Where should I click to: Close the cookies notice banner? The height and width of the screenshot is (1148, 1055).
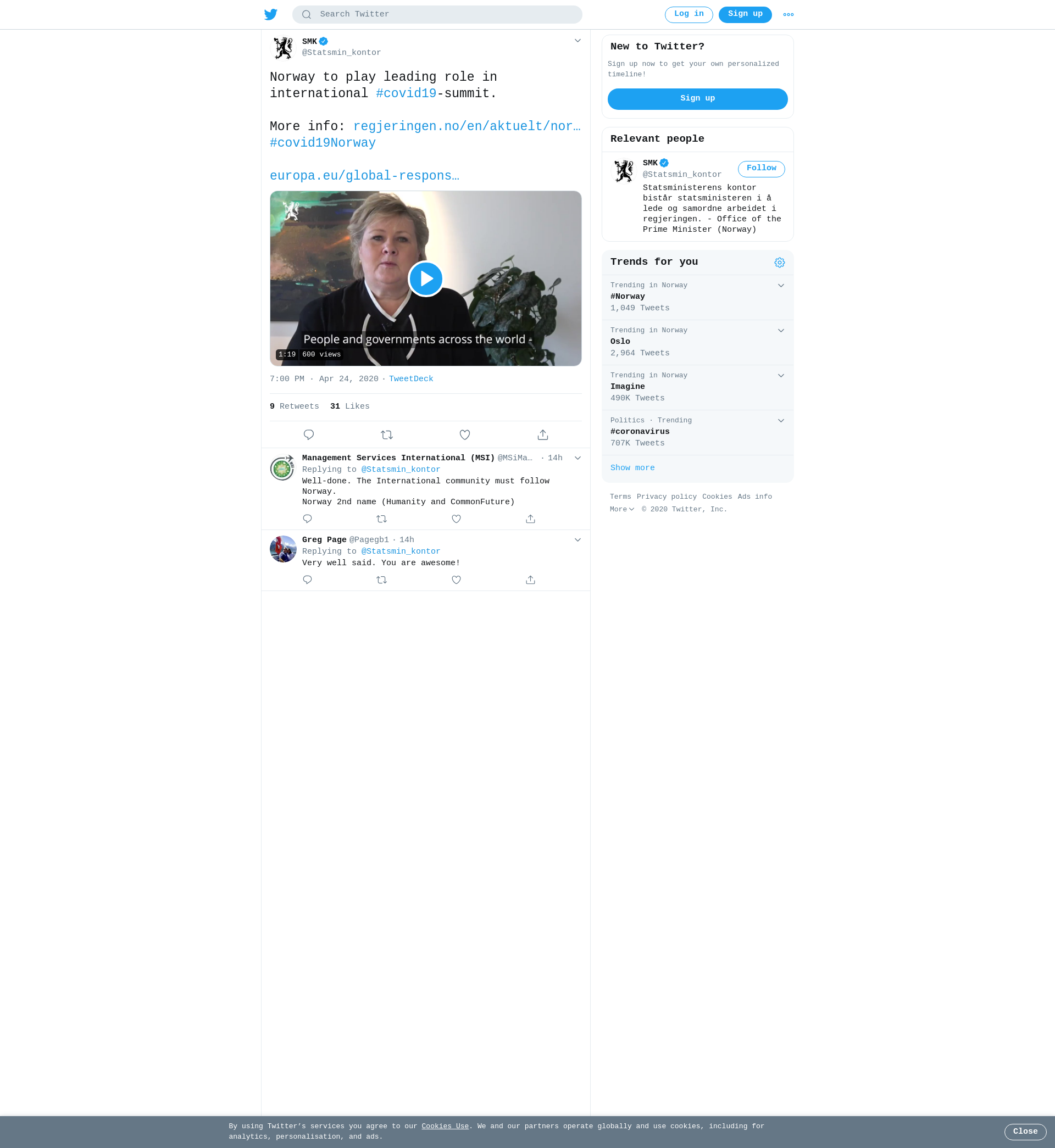coord(1025,1132)
